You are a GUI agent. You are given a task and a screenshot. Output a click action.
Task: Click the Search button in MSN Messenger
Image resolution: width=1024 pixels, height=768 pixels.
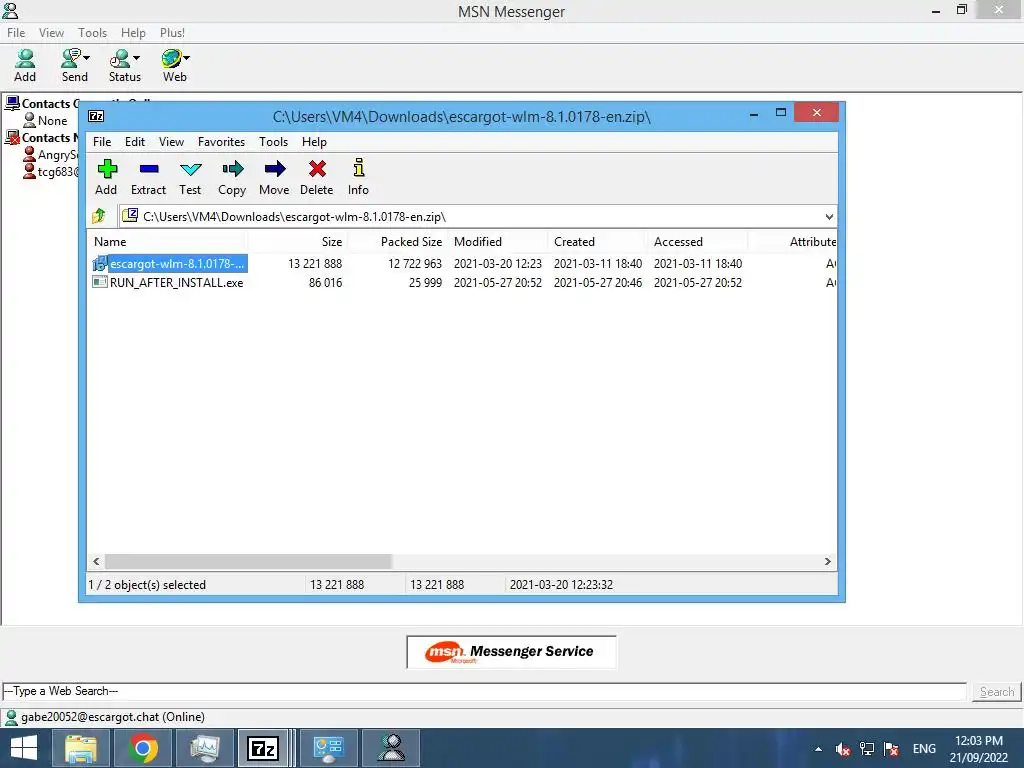tap(997, 692)
